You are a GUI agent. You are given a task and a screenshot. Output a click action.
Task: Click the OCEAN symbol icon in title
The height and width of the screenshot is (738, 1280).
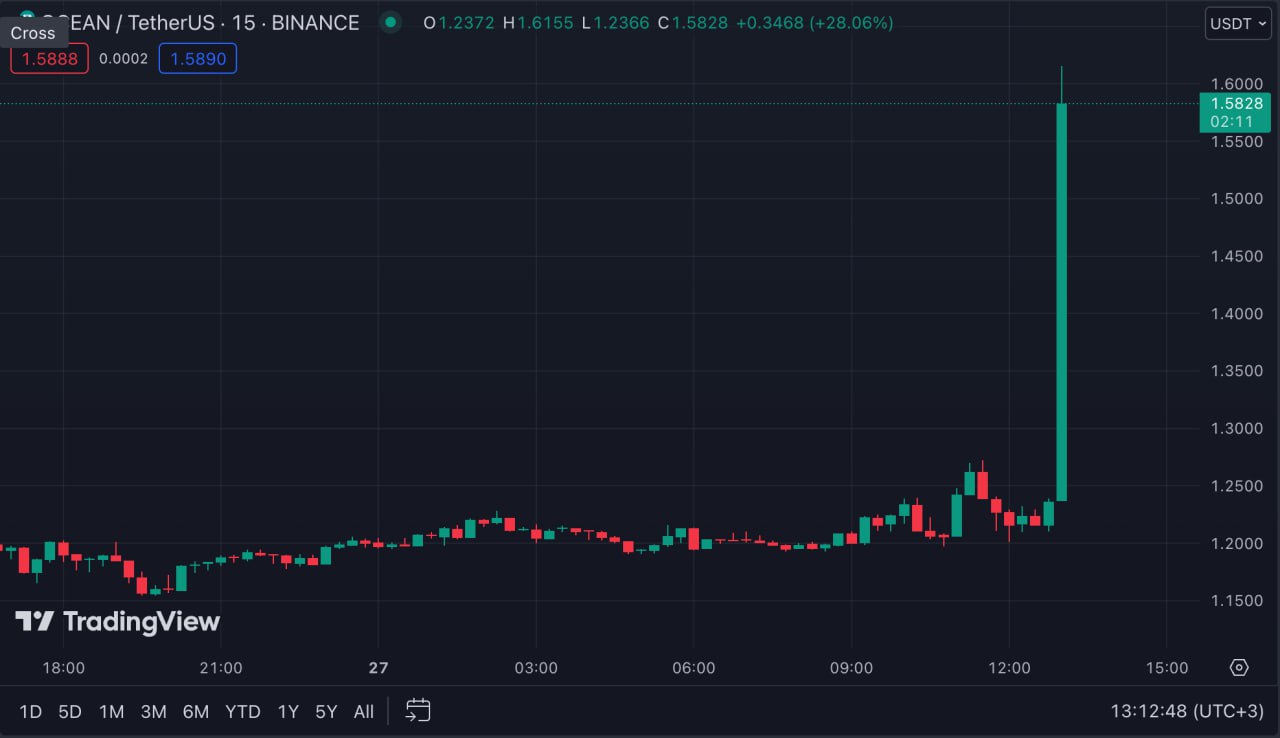[x=26, y=18]
